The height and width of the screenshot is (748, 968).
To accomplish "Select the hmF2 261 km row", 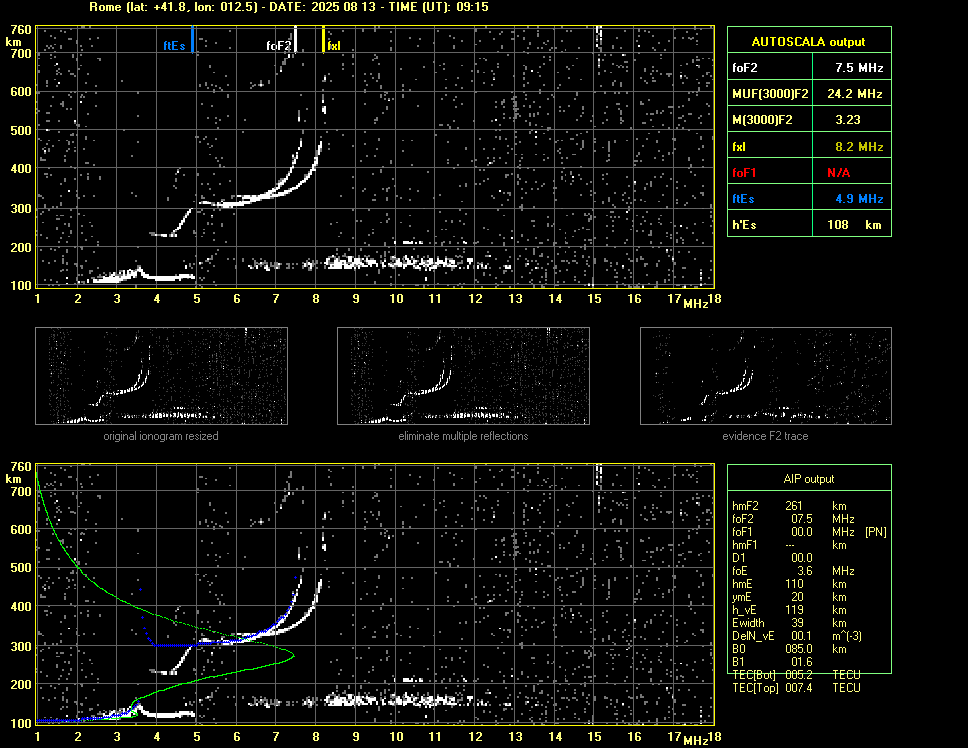I will [x=789, y=506].
